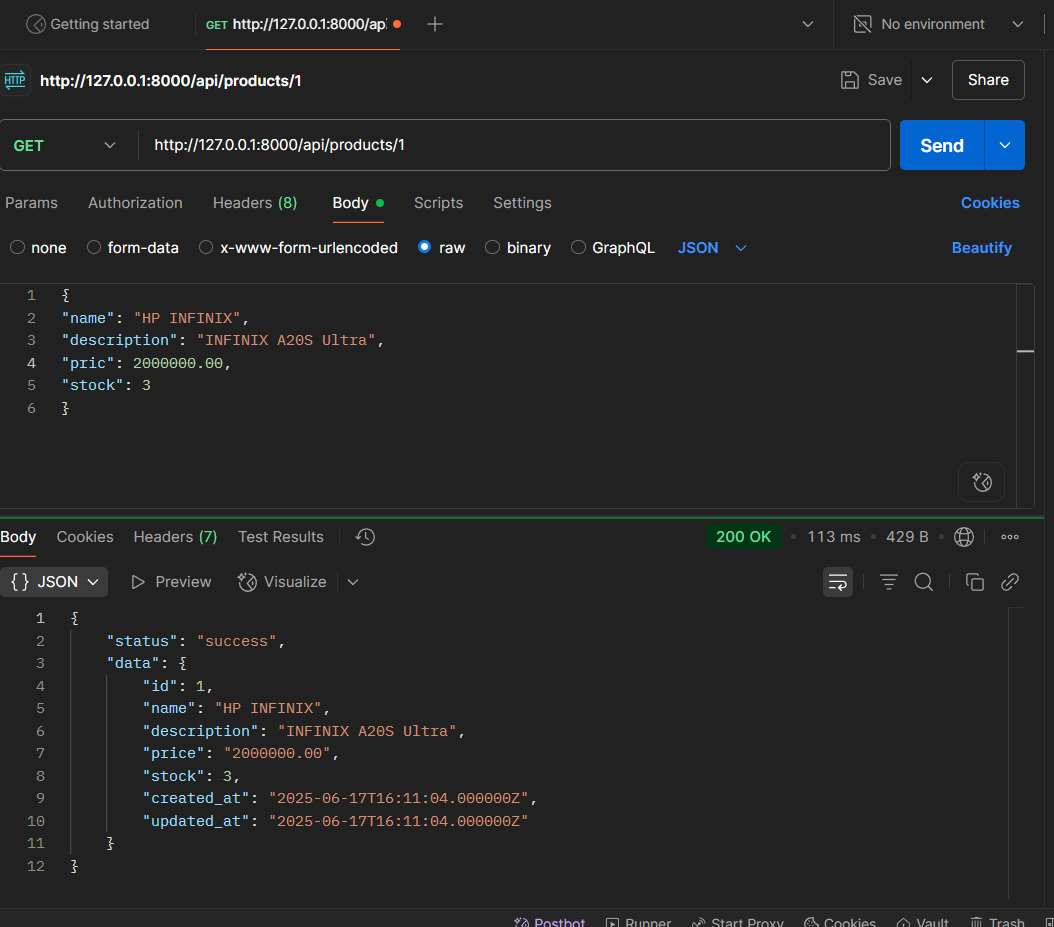The height and width of the screenshot is (927, 1054).
Task: Click the globe network icon
Action: pyautogui.click(x=964, y=537)
